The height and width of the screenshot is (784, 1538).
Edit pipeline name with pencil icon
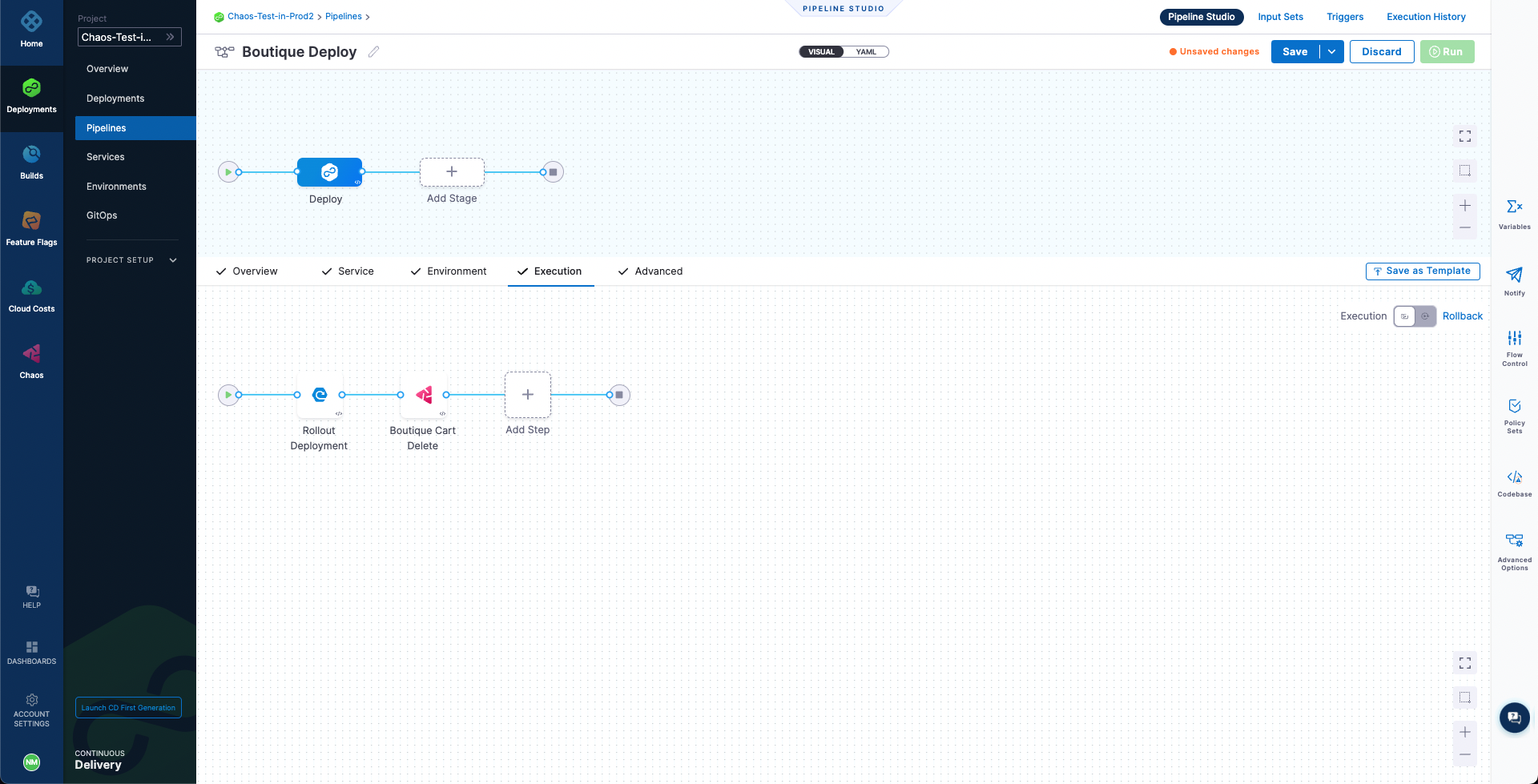click(373, 52)
